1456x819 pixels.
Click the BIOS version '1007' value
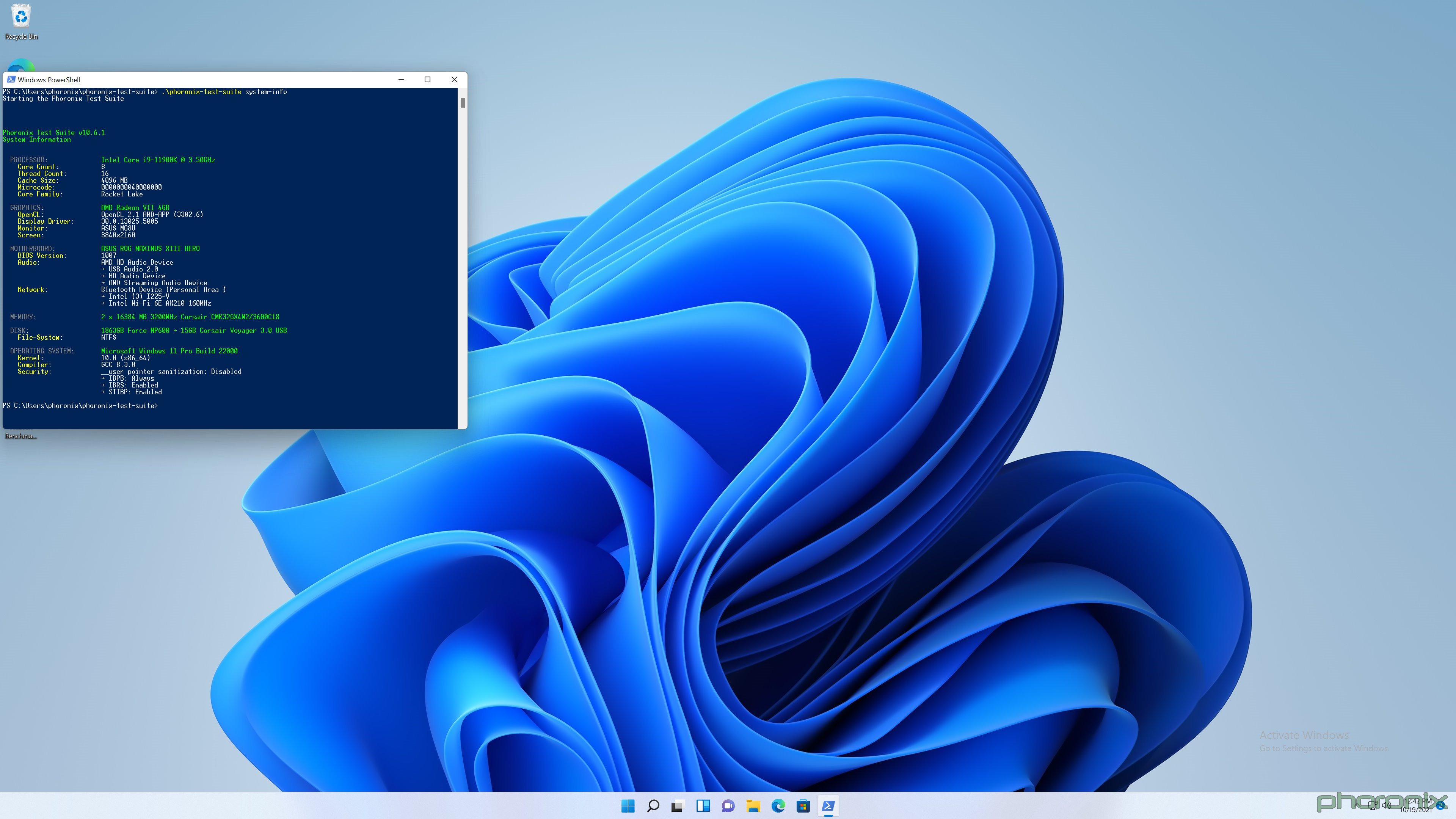[x=108, y=256]
